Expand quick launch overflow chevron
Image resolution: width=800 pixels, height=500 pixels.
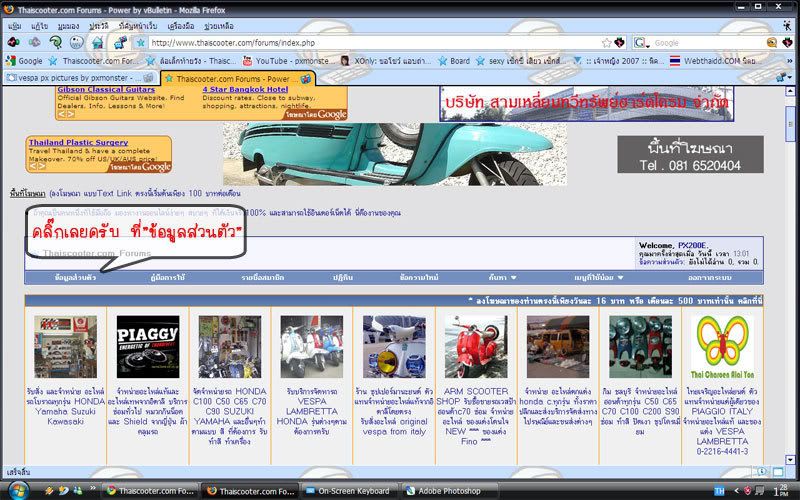click(x=92, y=488)
